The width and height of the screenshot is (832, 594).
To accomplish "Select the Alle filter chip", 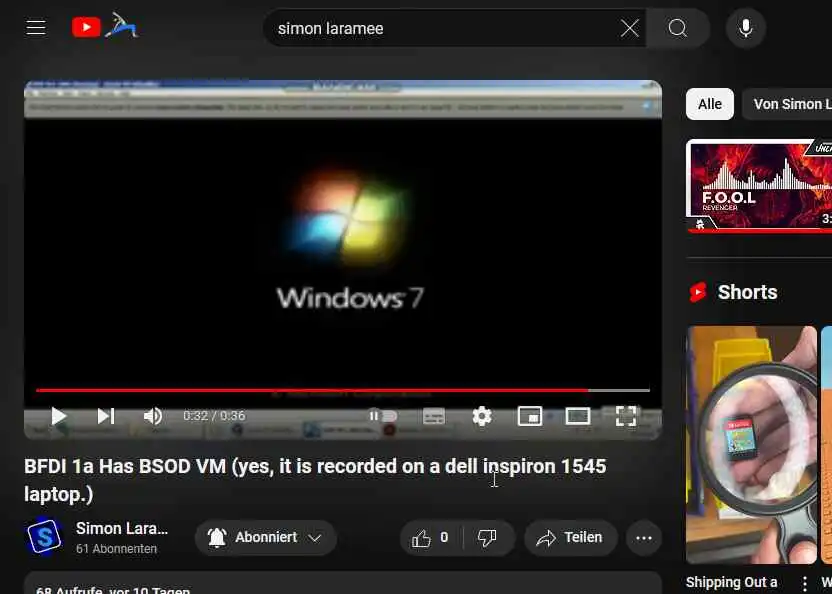I will click(x=709, y=104).
